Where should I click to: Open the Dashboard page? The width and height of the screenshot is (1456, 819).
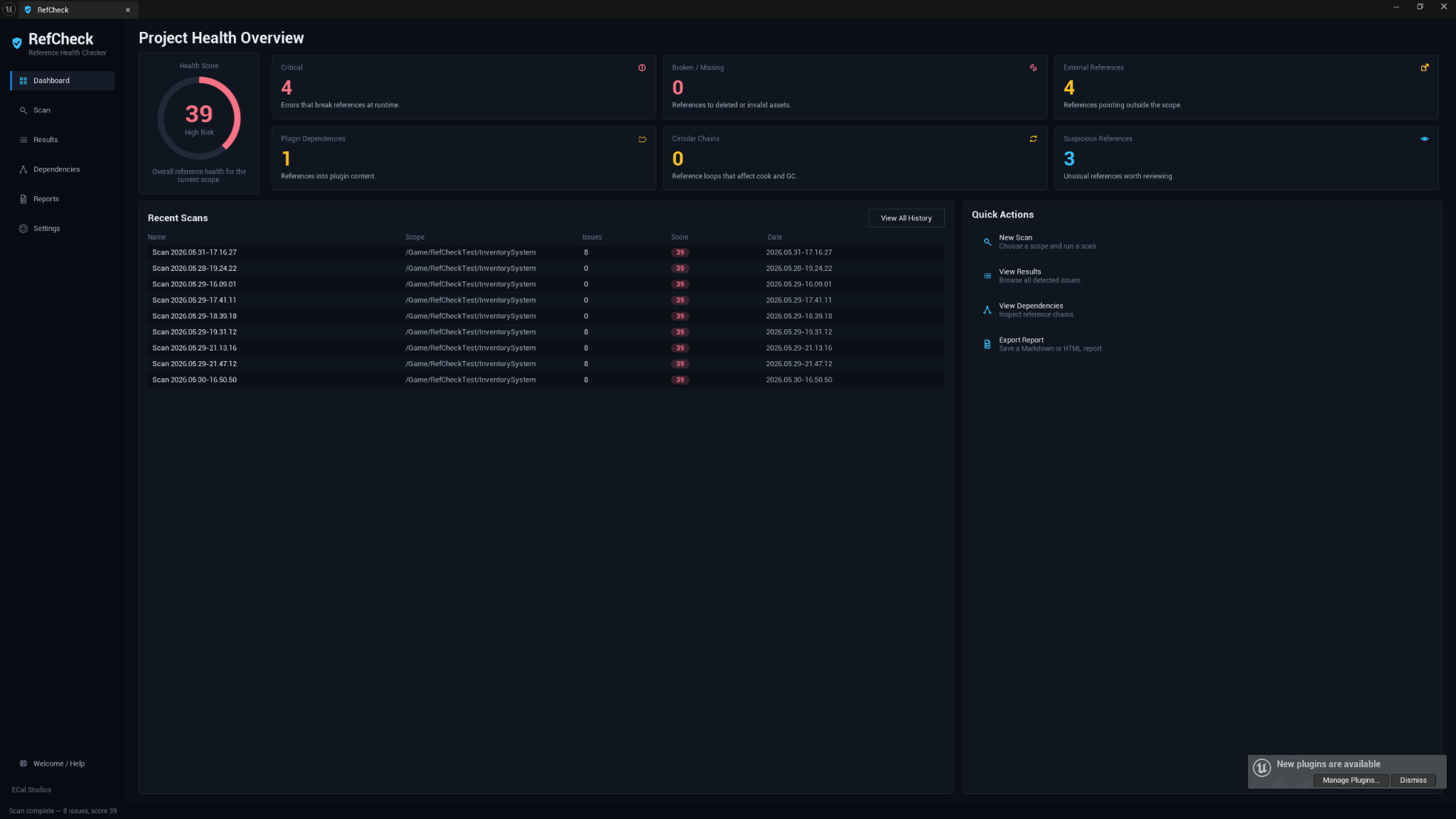pos(63,81)
